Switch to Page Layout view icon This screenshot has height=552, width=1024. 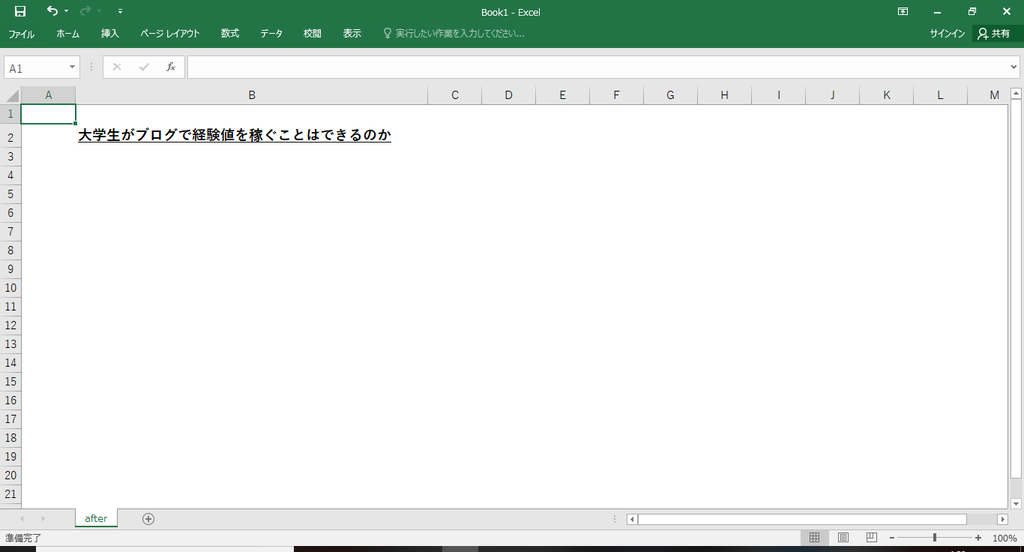[x=843, y=538]
